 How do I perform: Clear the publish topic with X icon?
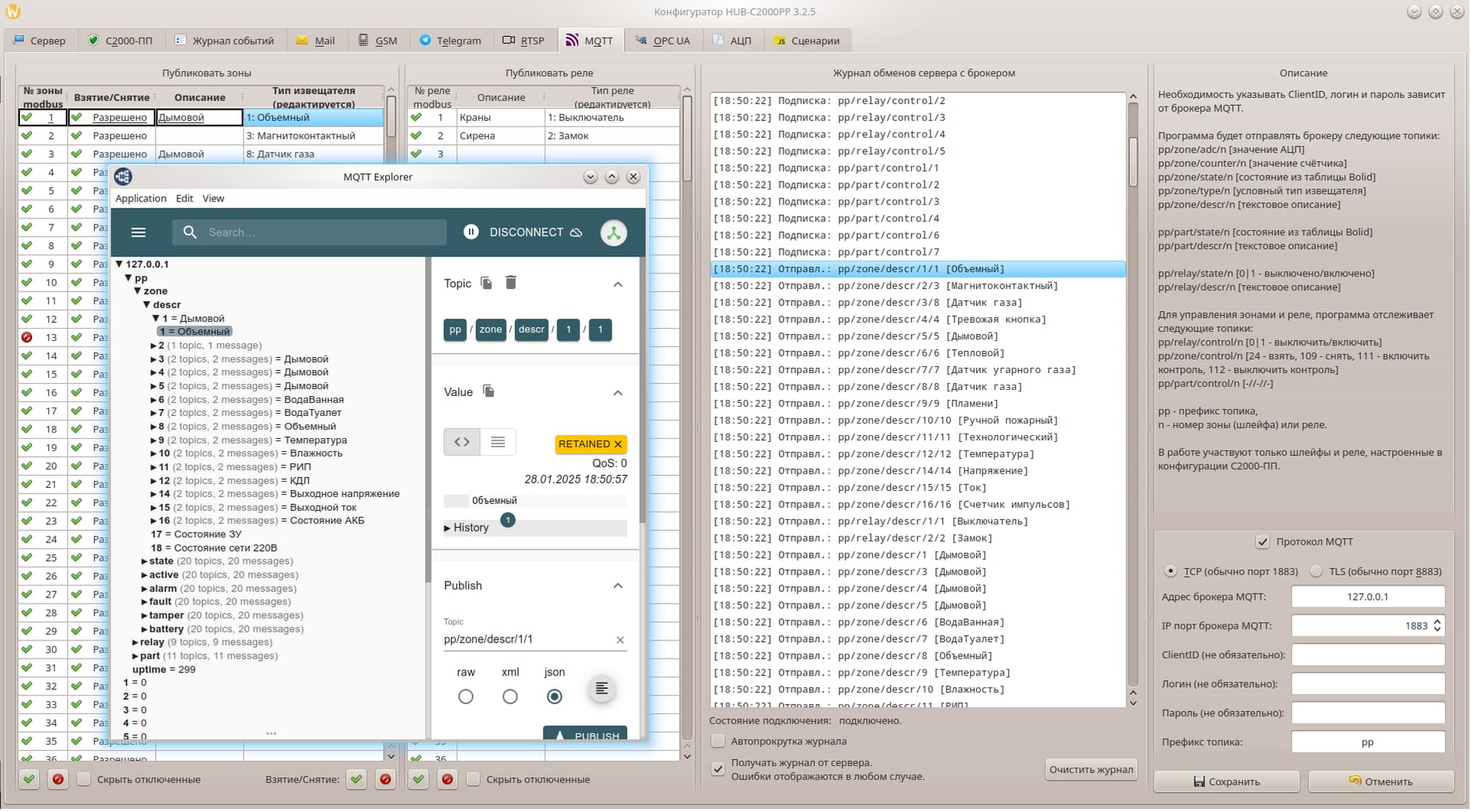pos(620,640)
